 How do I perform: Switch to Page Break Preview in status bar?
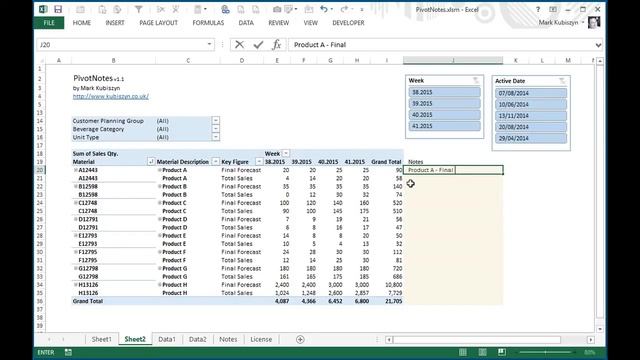tap(502, 352)
